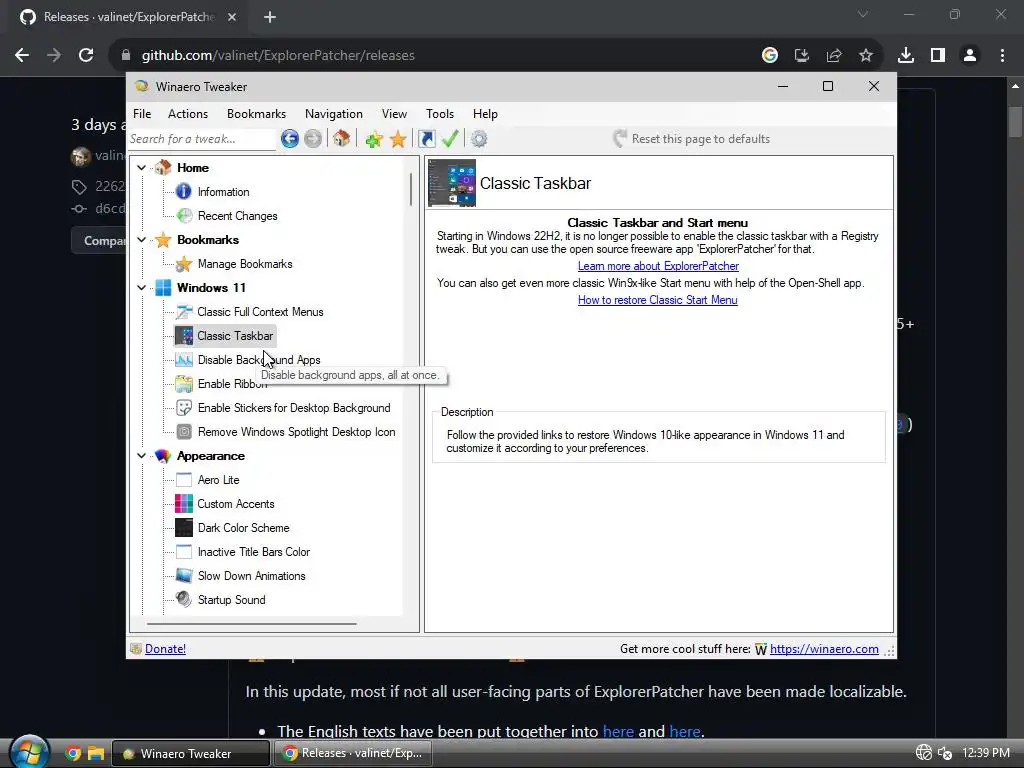Click Learn more about ExplorerPatcher link
Viewport: 1024px width, 768px height.
coord(658,266)
